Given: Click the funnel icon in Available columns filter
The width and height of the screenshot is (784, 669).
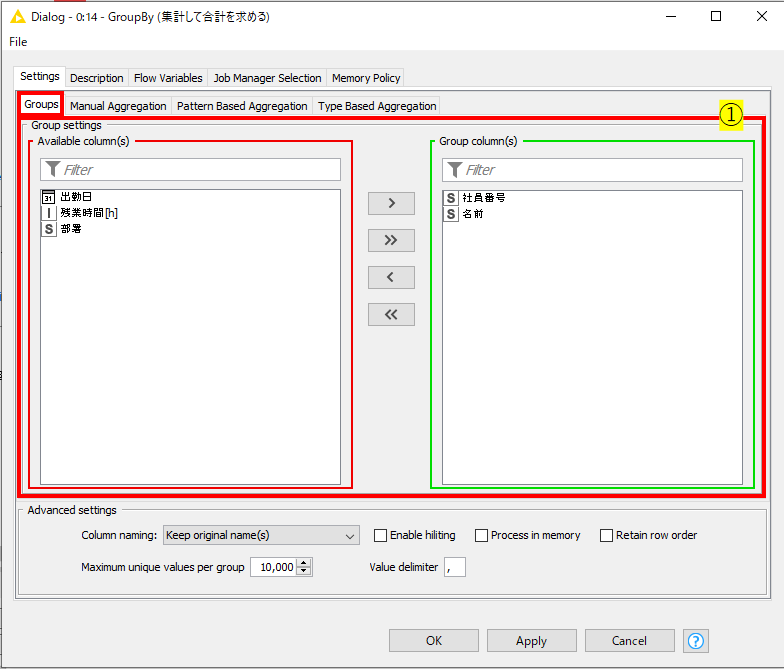Looking at the screenshot, I should (x=52, y=169).
